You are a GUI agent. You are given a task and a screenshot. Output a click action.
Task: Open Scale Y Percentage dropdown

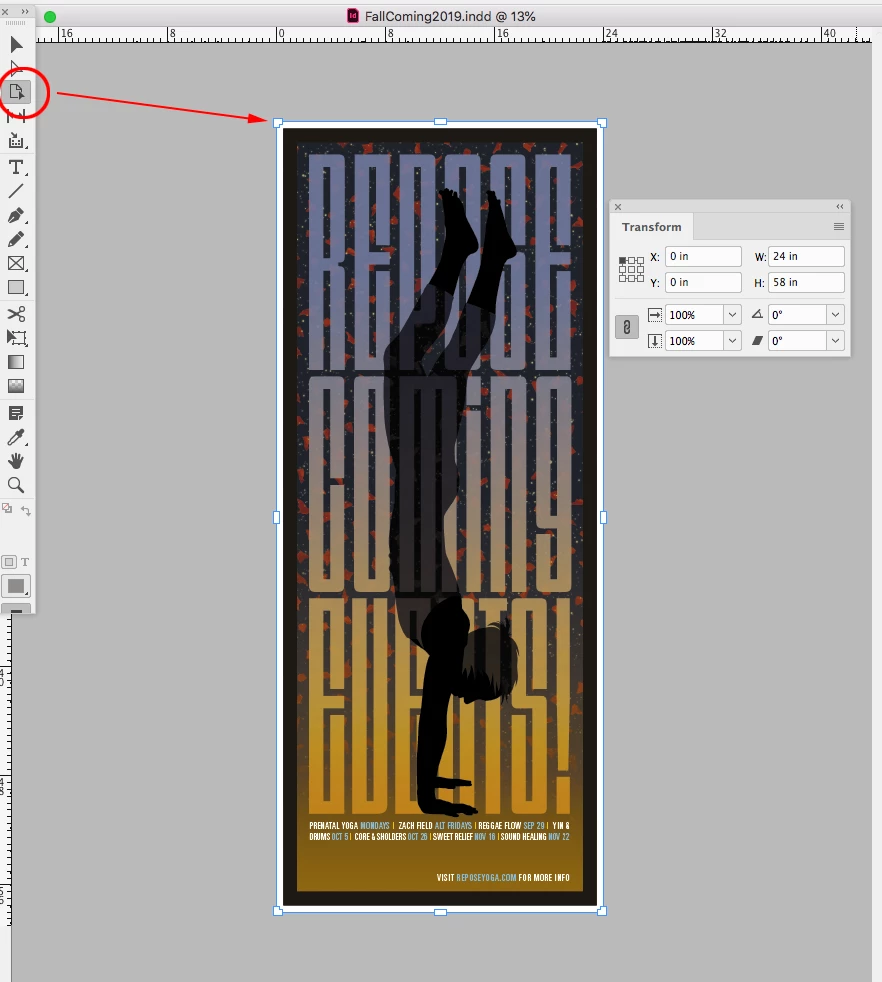tap(732, 341)
